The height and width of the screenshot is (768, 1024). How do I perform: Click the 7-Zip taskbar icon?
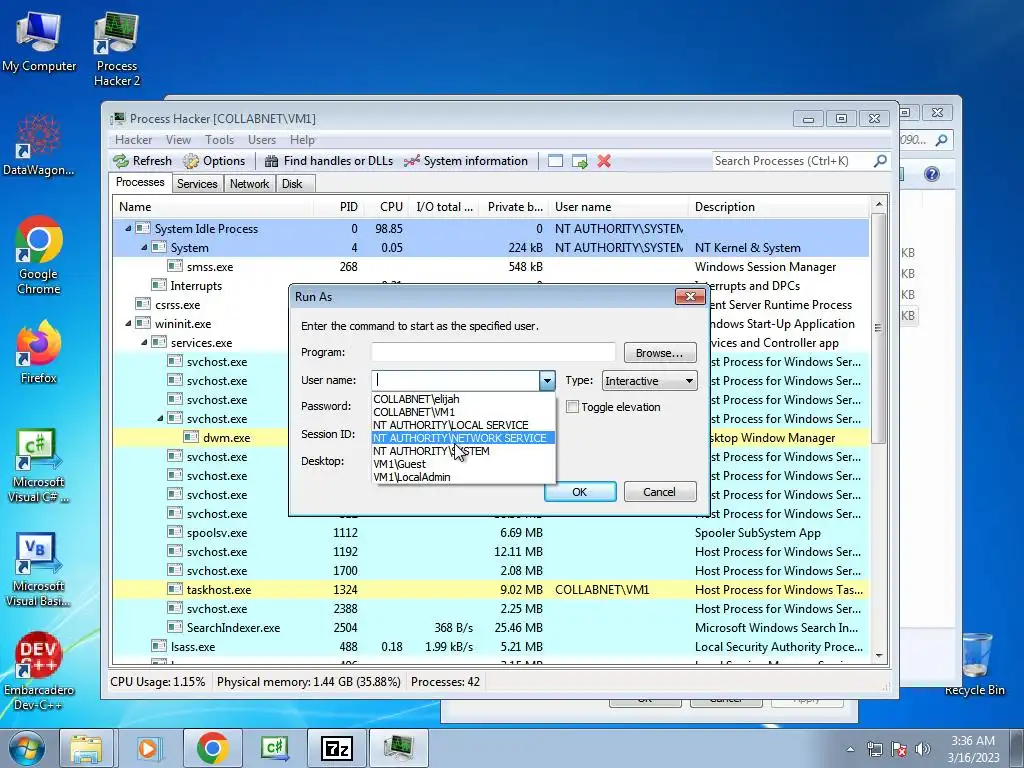(x=337, y=748)
